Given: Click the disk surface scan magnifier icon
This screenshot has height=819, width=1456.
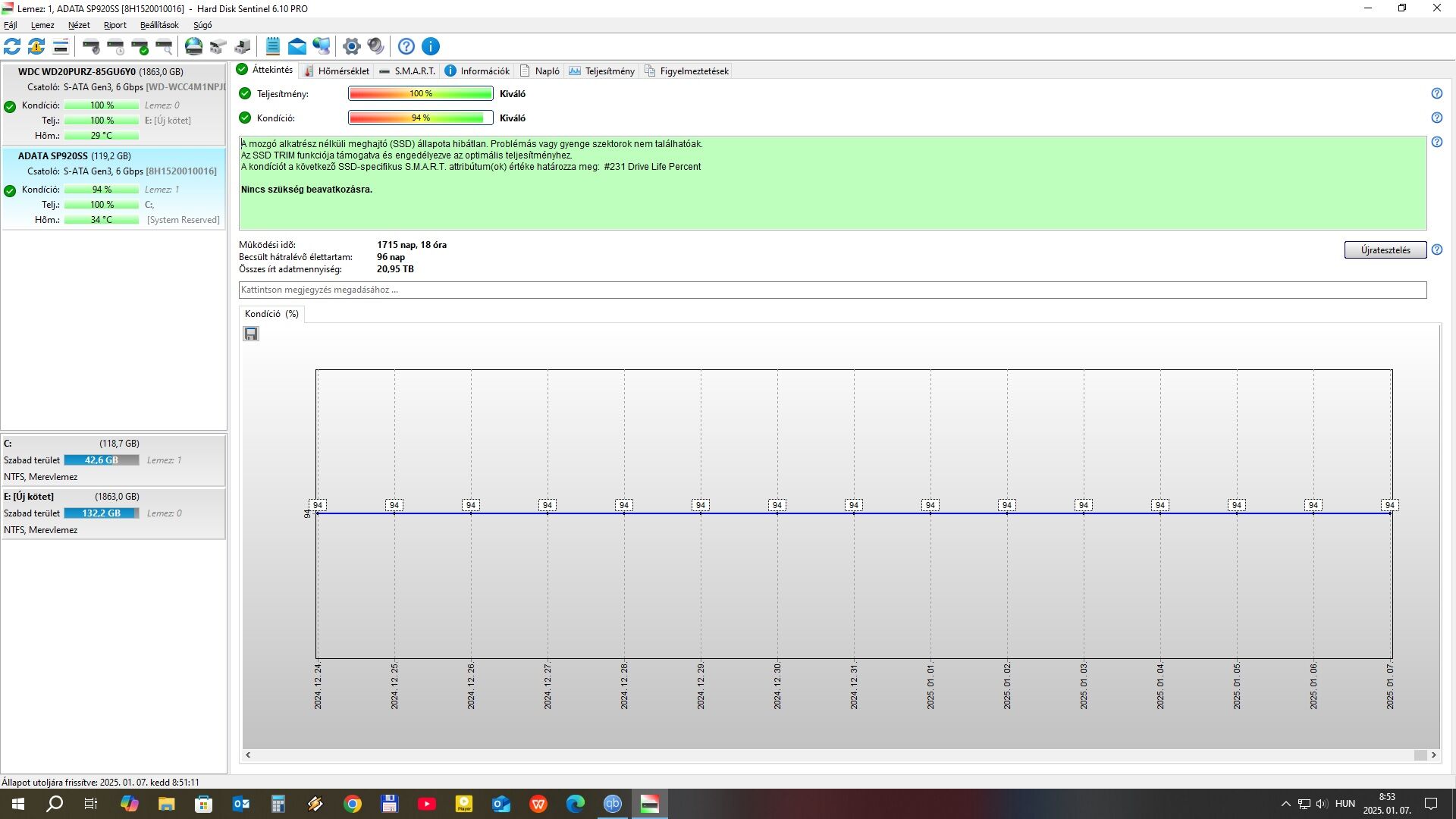Looking at the screenshot, I should (164, 46).
